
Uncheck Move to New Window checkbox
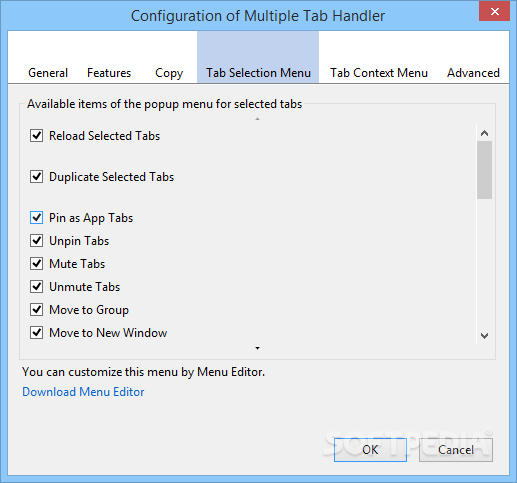[36, 333]
